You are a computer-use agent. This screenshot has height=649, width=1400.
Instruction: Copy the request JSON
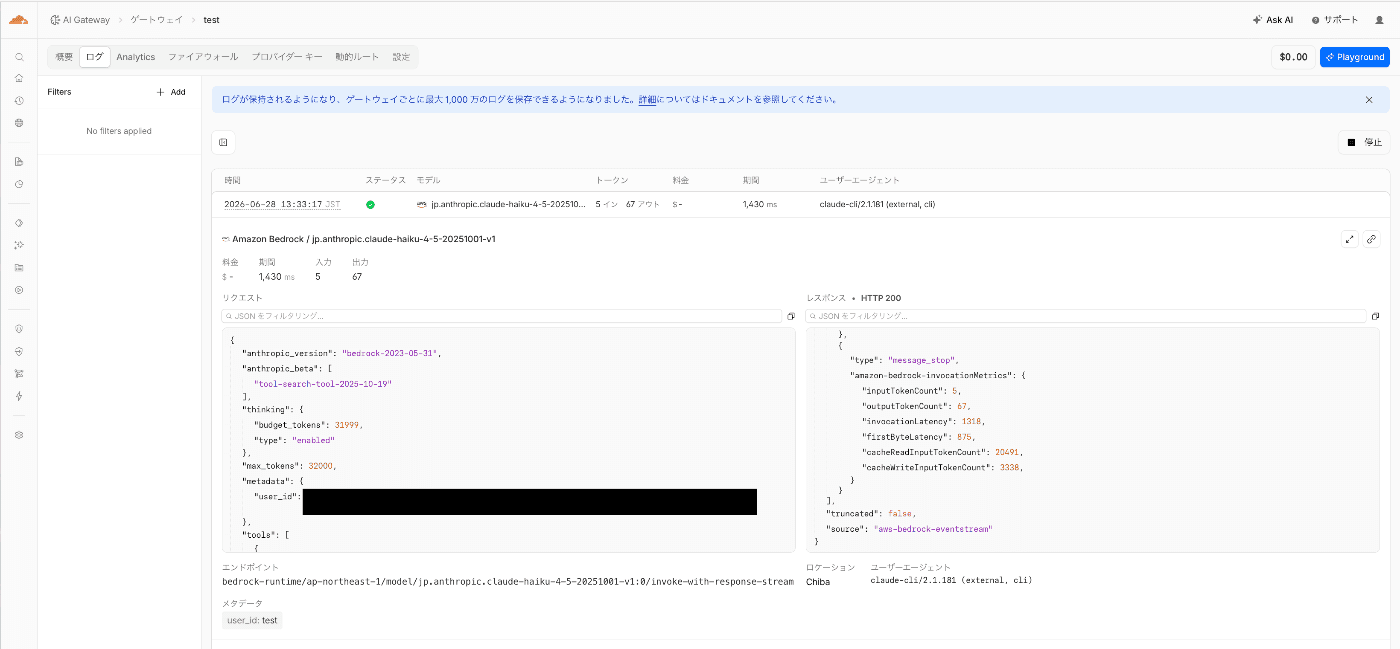coord(791,316)
